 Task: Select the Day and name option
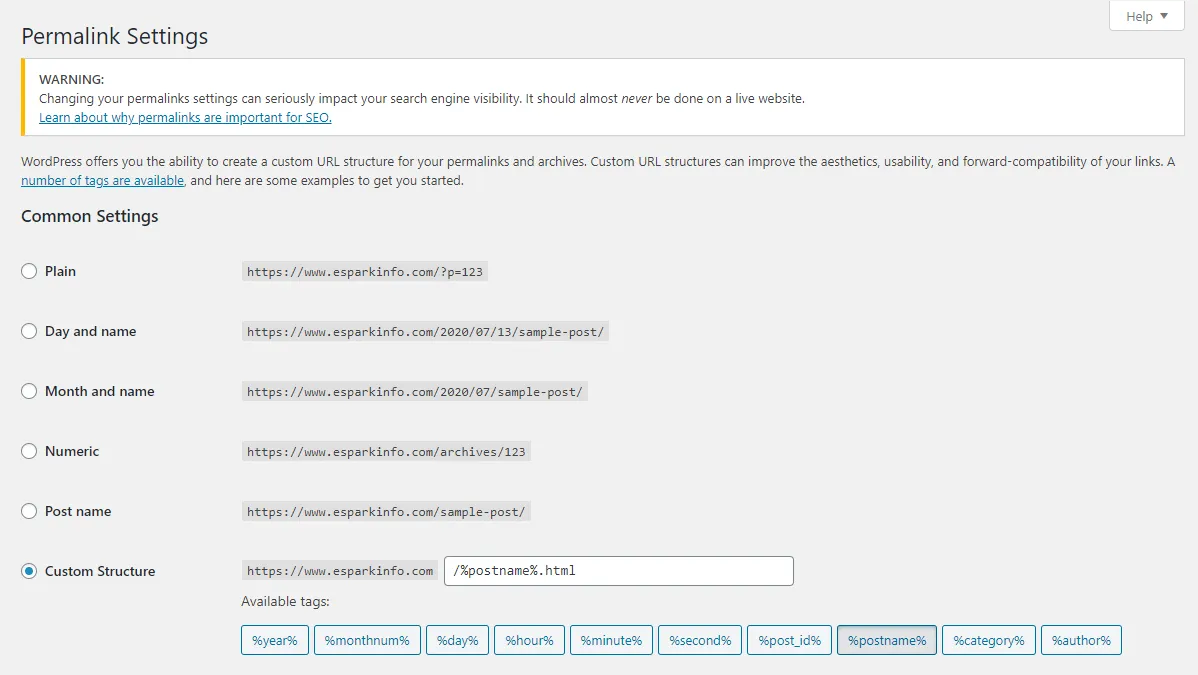pos(30,331)
